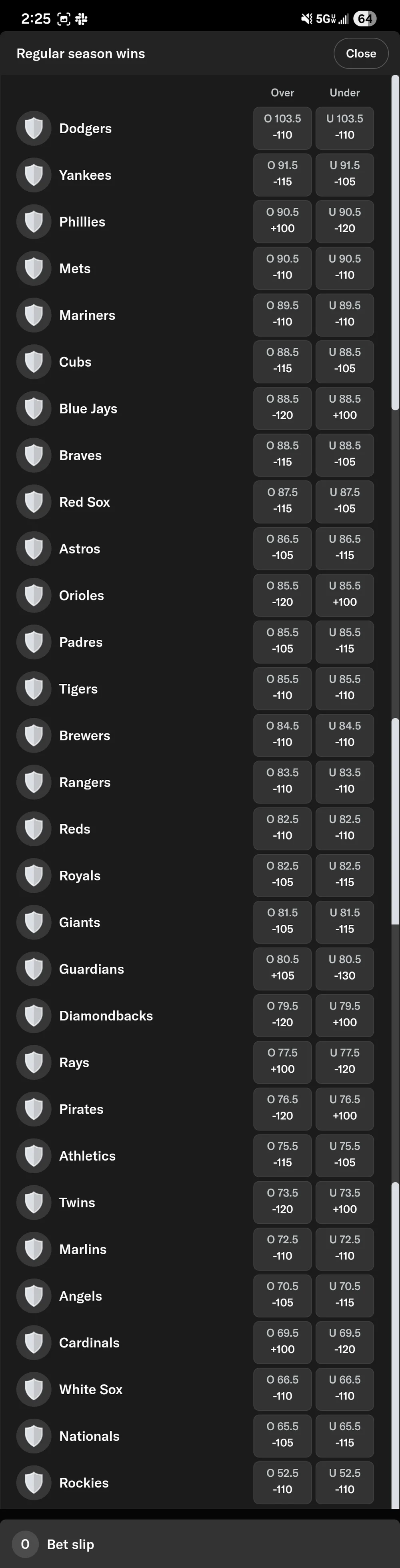Select the Phillies team crest icon

coord(34,221)
